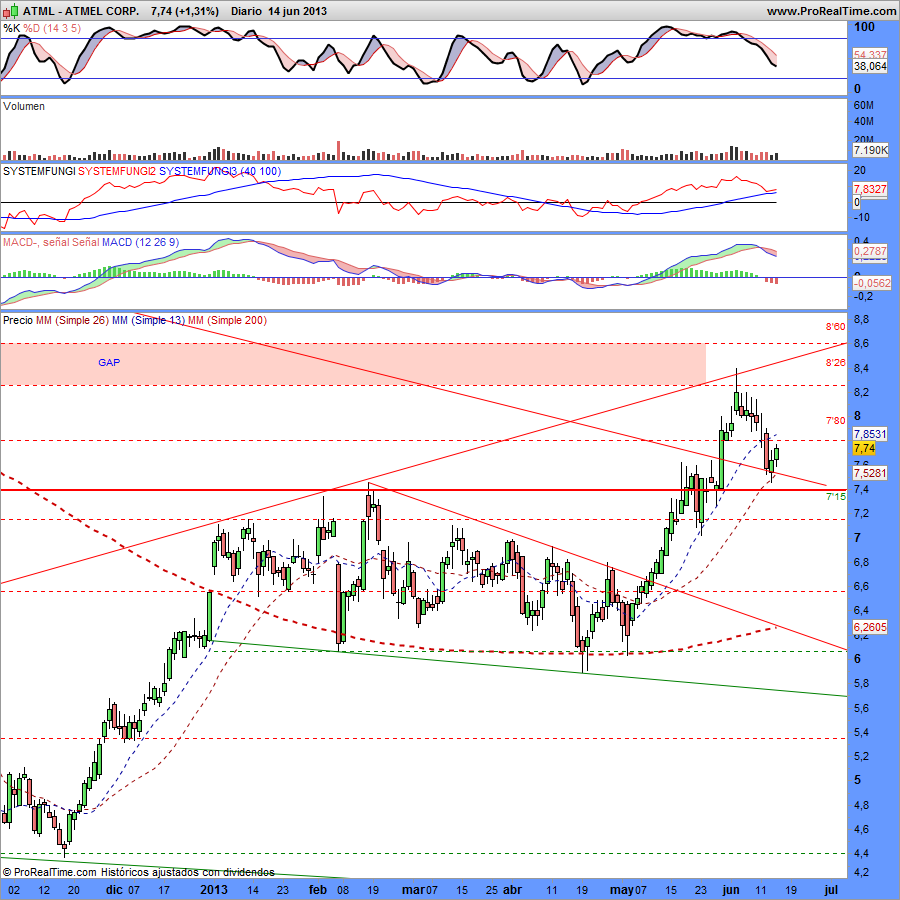Screen dimensions: 900x900
Task: Click the 8'26 resistance level annotation
Action: point(835,363)
